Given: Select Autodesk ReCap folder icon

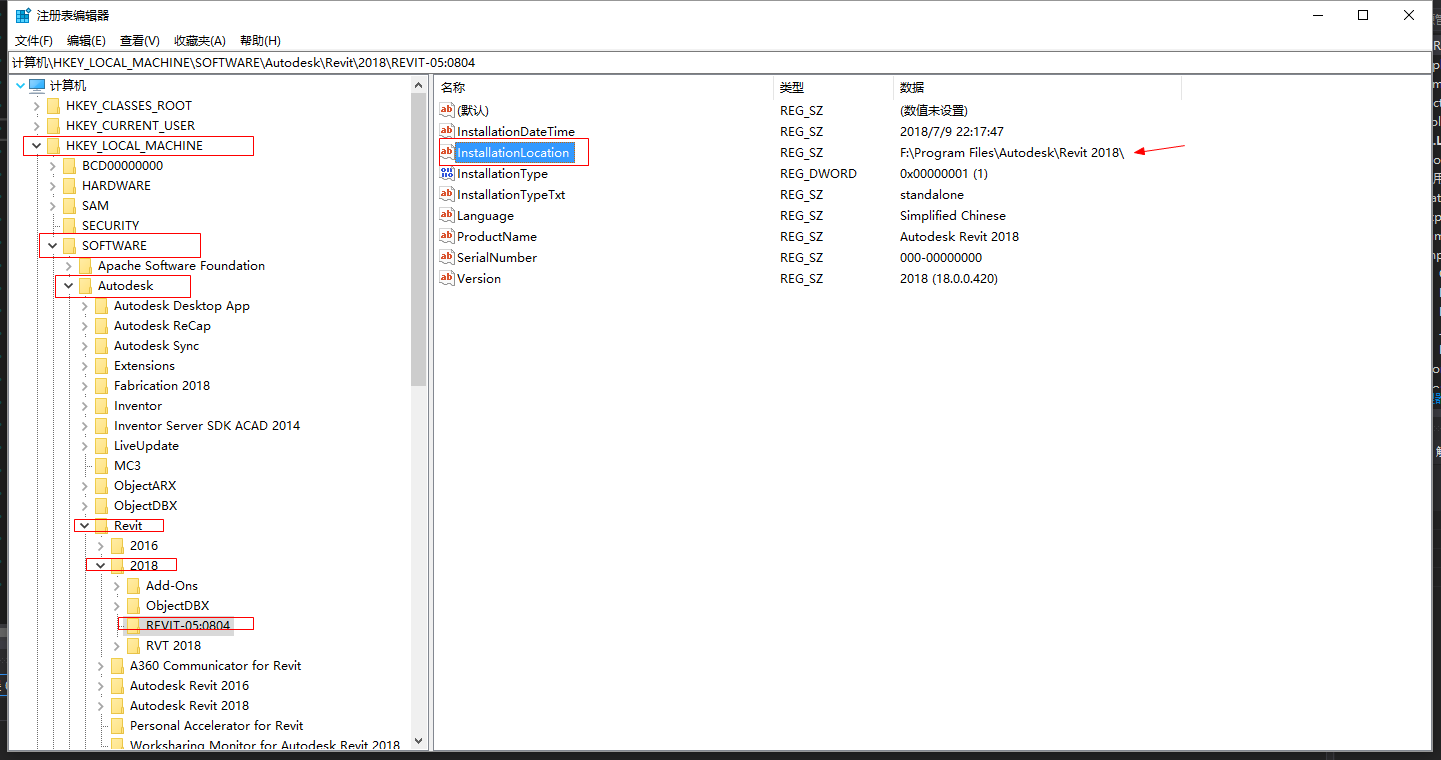Looking at the screenshot, I should (101, 326).
